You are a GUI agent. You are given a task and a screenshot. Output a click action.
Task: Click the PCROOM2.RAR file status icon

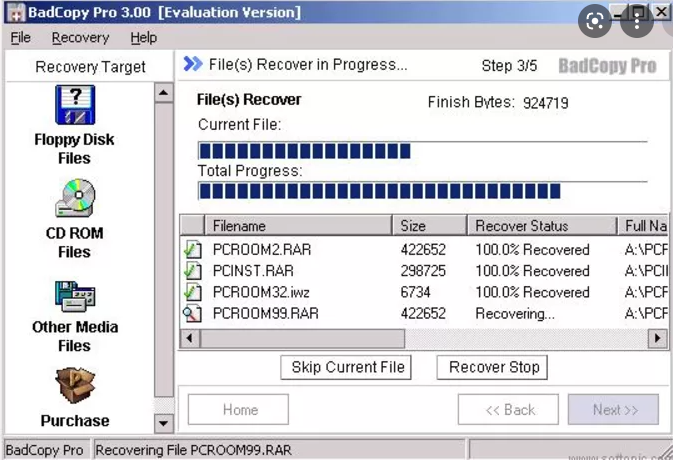[x=192, y=249]
